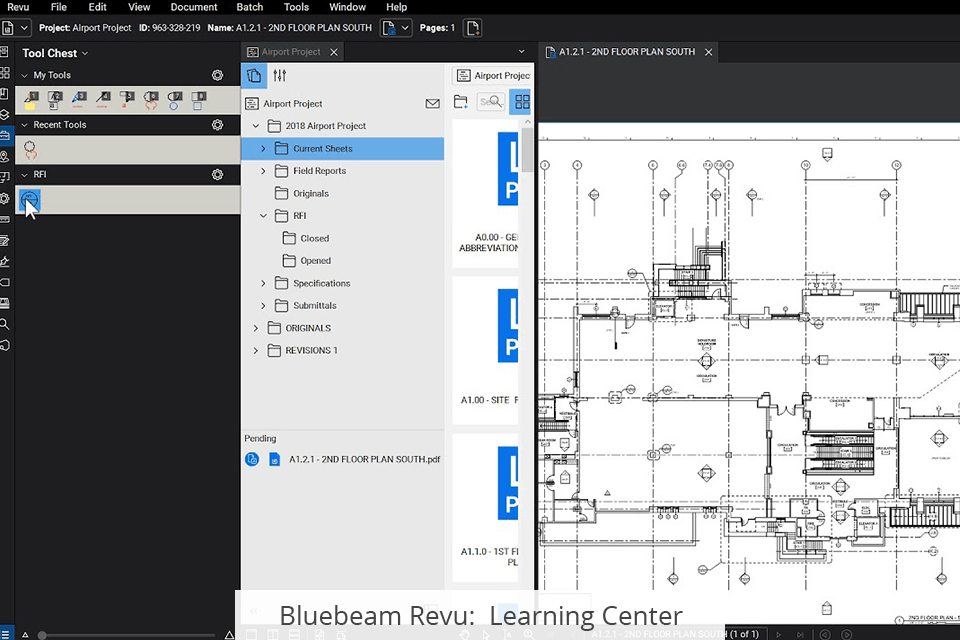Viewport: 960px width, 640px height.
Task: Open My Tools settings gear
Action: [217, 75]
